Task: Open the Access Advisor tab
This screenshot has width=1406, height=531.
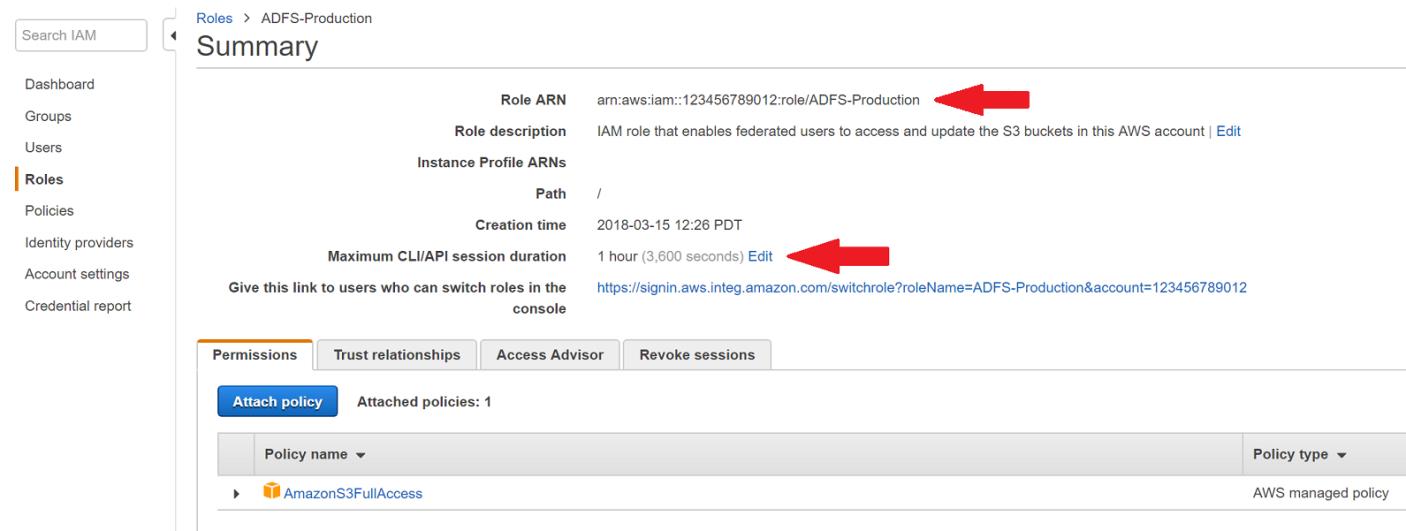Action: 549,355
